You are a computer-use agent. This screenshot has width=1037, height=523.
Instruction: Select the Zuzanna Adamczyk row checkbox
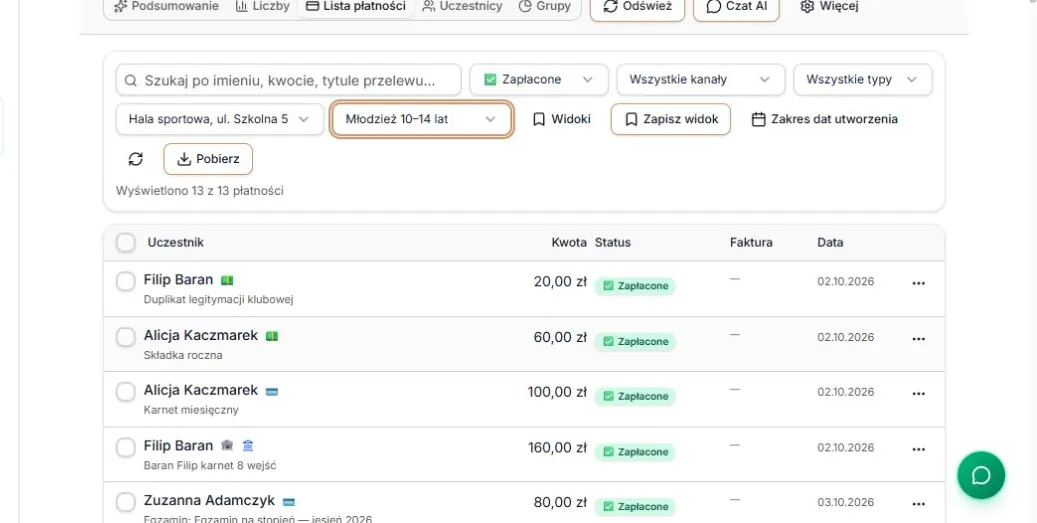tap(126, 503)
